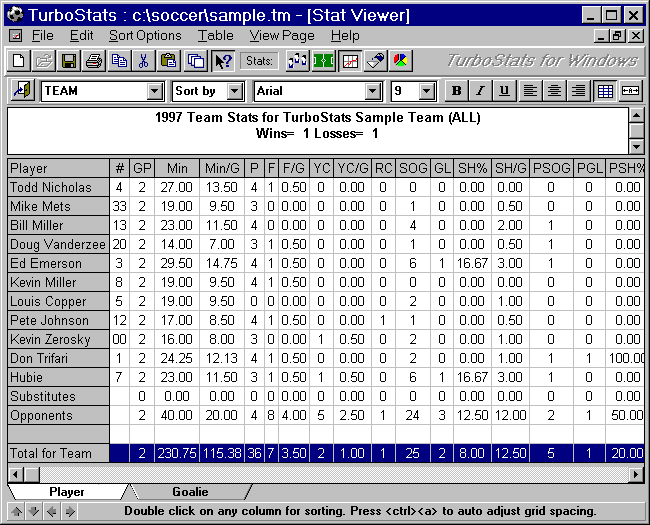Click the SH% column header
650x525 pixels.
pyautogui.click(x=473, y=168)
